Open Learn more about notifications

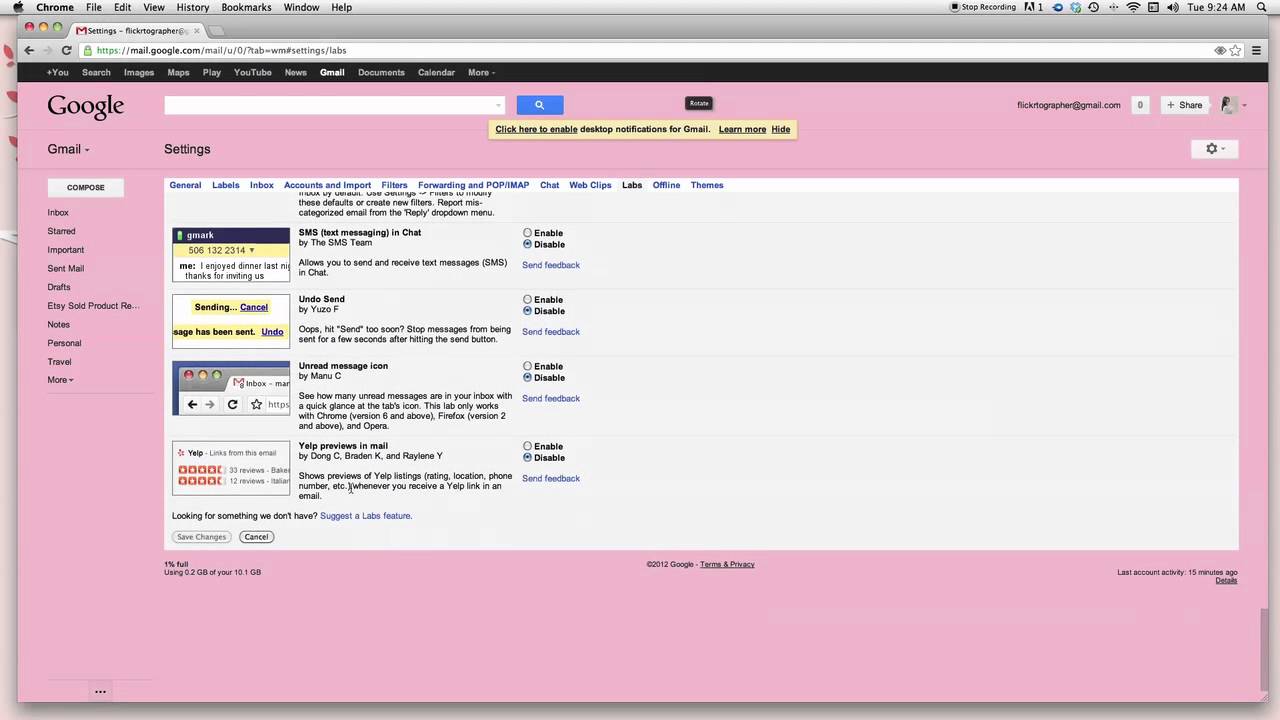[742, 129]
